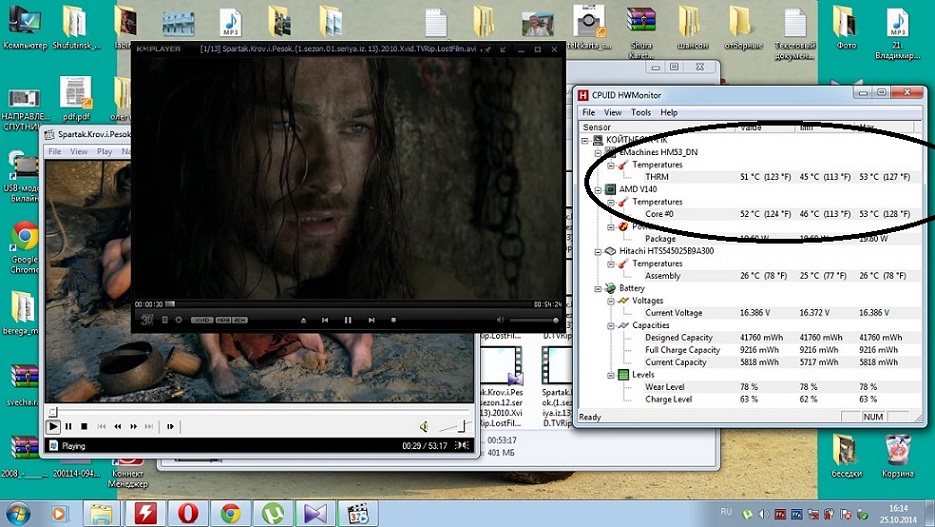Collapse the Hitachi HTS545025B9A300 node
Screen dimensions: 935x527
click(598, 252)
